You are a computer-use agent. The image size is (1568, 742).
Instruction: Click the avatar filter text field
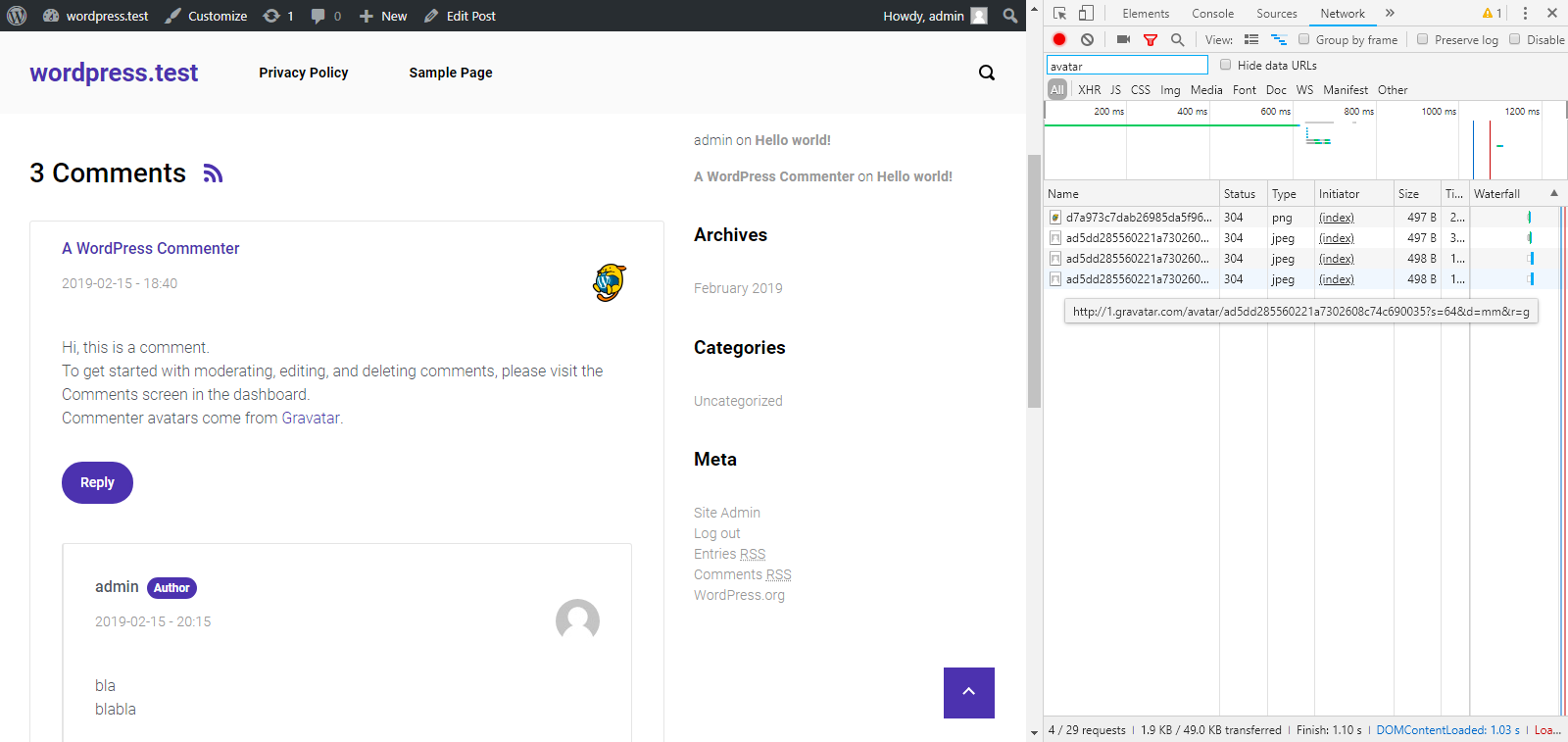(1127, 66)
